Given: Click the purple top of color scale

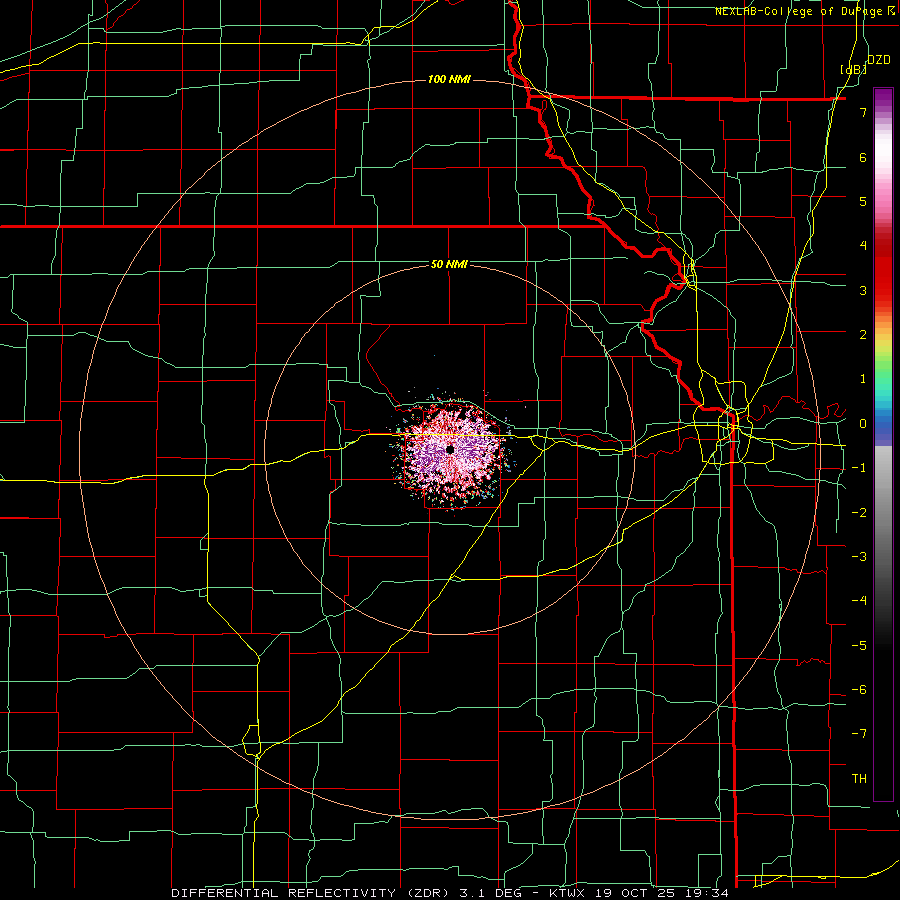Looking at the screenshot, I should pyautogui.click(x=883, y=100).
